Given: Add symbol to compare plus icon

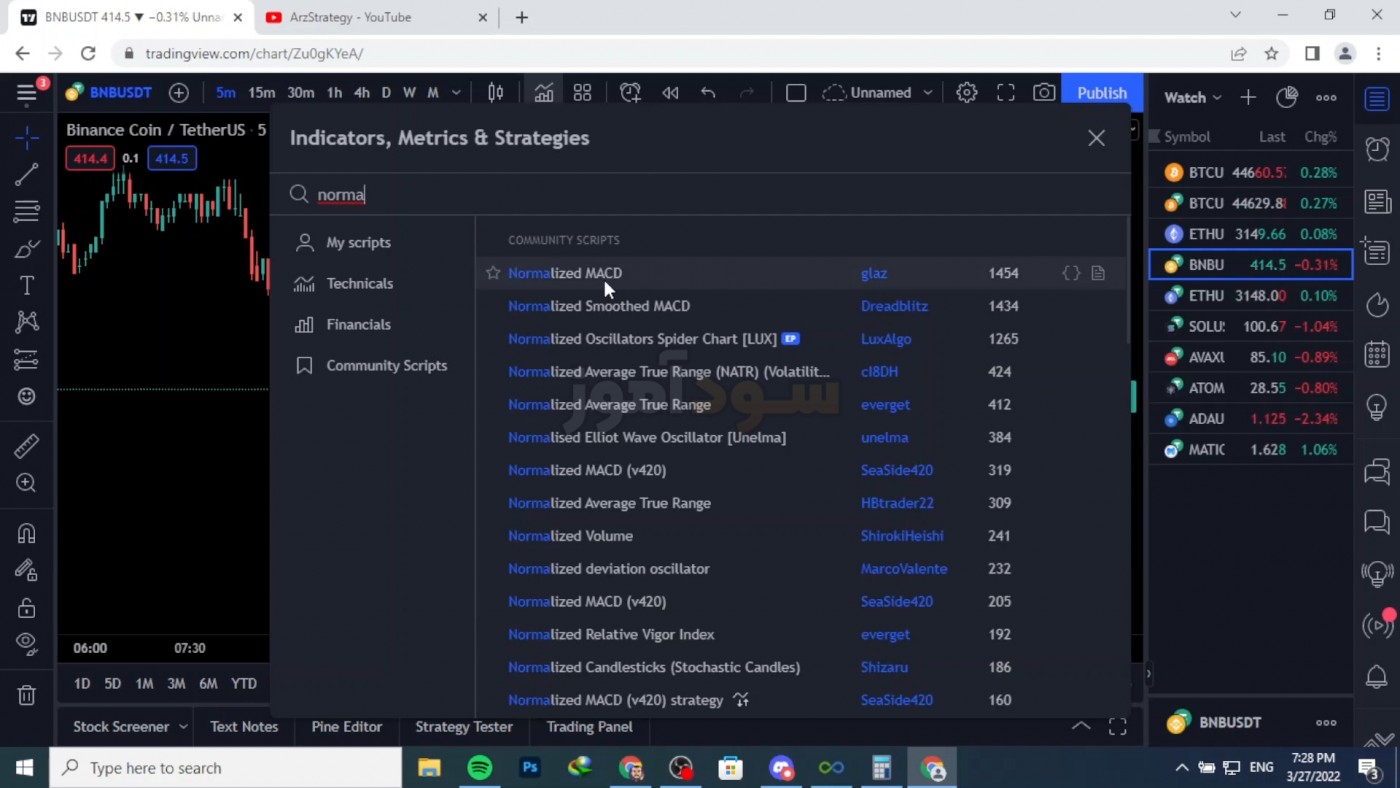Looking at the screenshot, I should pos(178,93).
